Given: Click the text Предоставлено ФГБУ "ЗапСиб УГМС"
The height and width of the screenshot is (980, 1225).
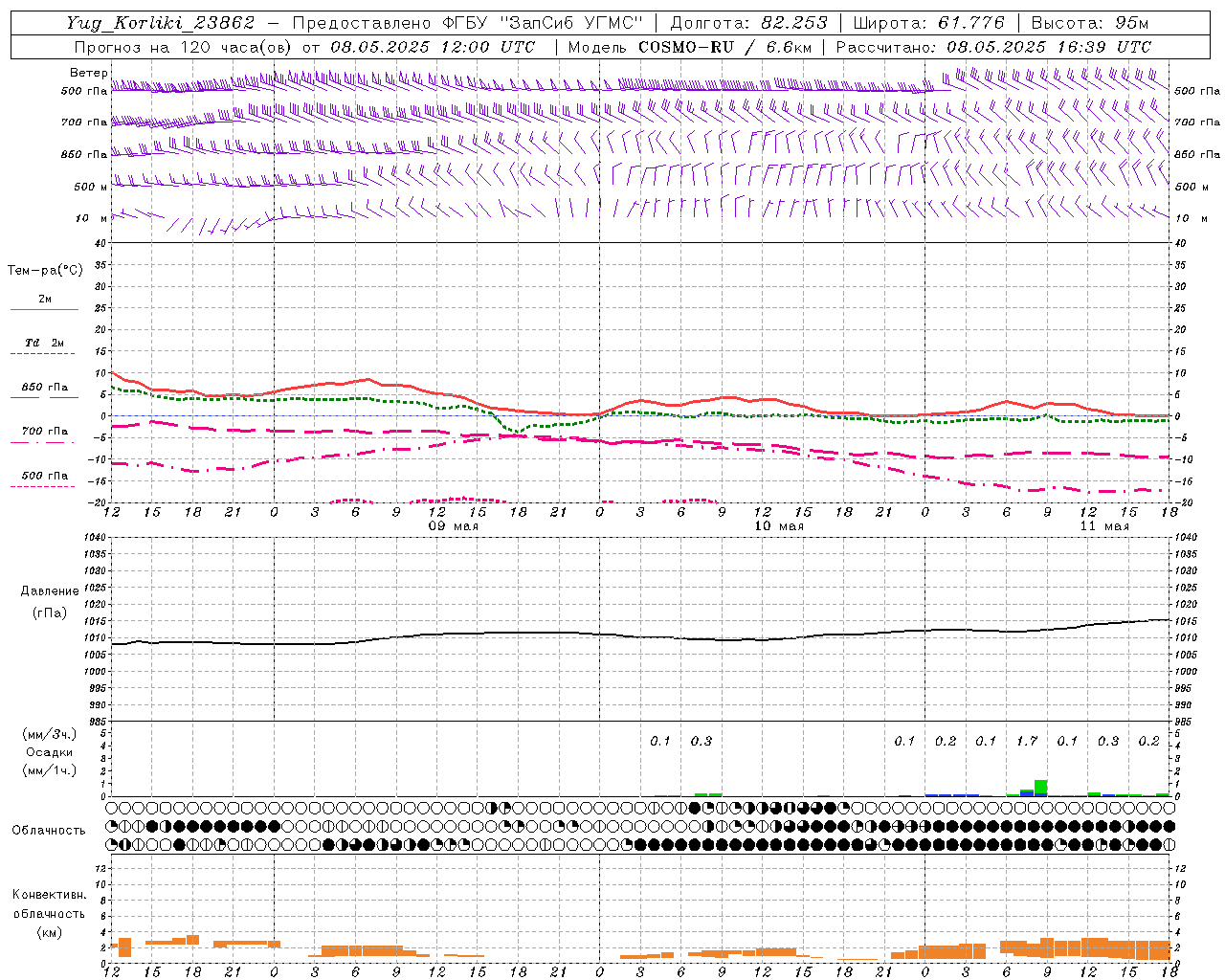Looking at the screenshot, I should point(467,23).
